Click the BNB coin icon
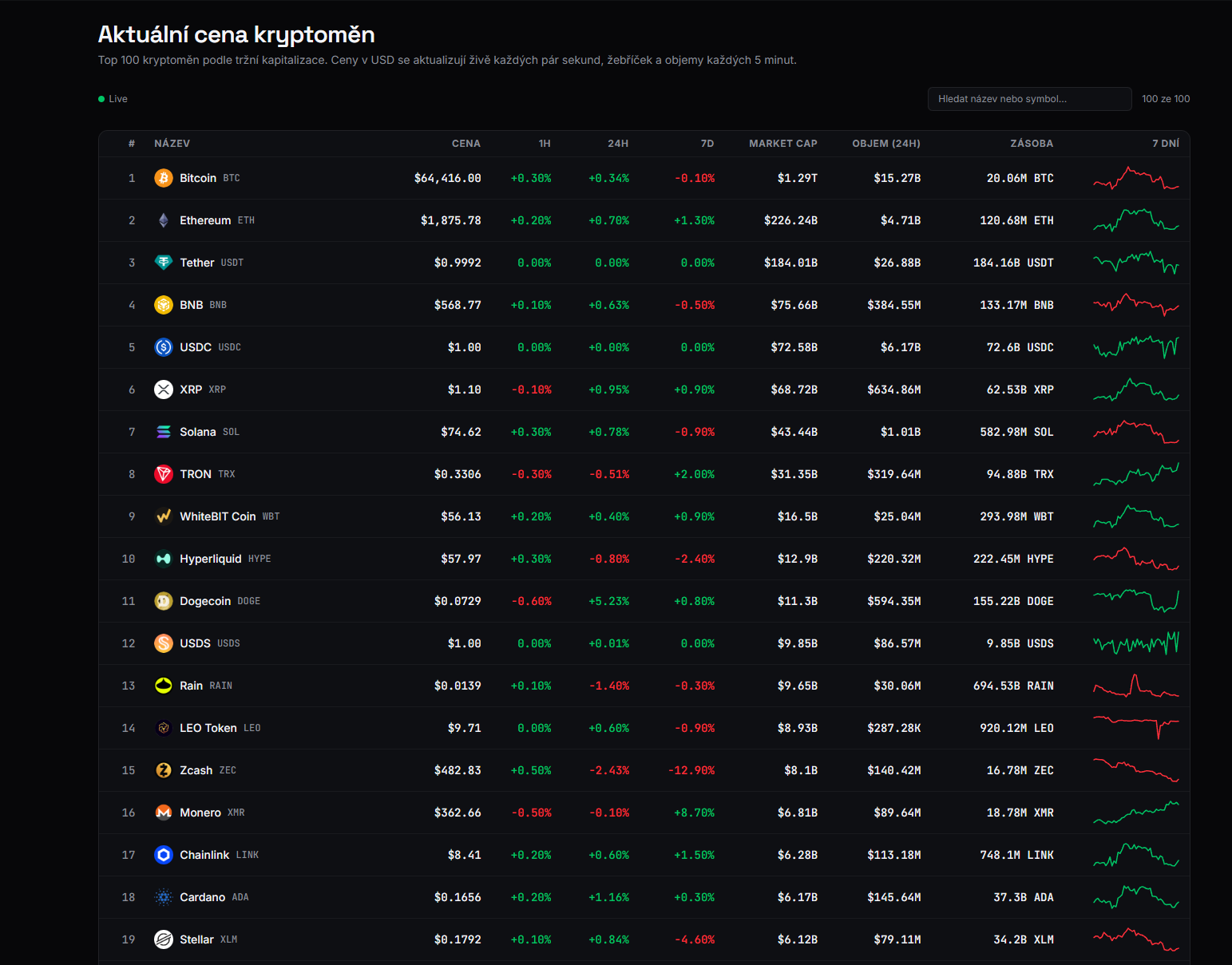 point(164,305)
